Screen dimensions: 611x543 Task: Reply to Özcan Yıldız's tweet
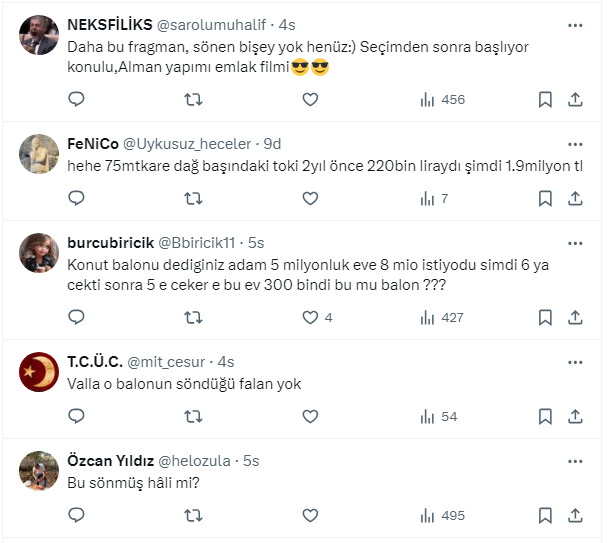77,516
